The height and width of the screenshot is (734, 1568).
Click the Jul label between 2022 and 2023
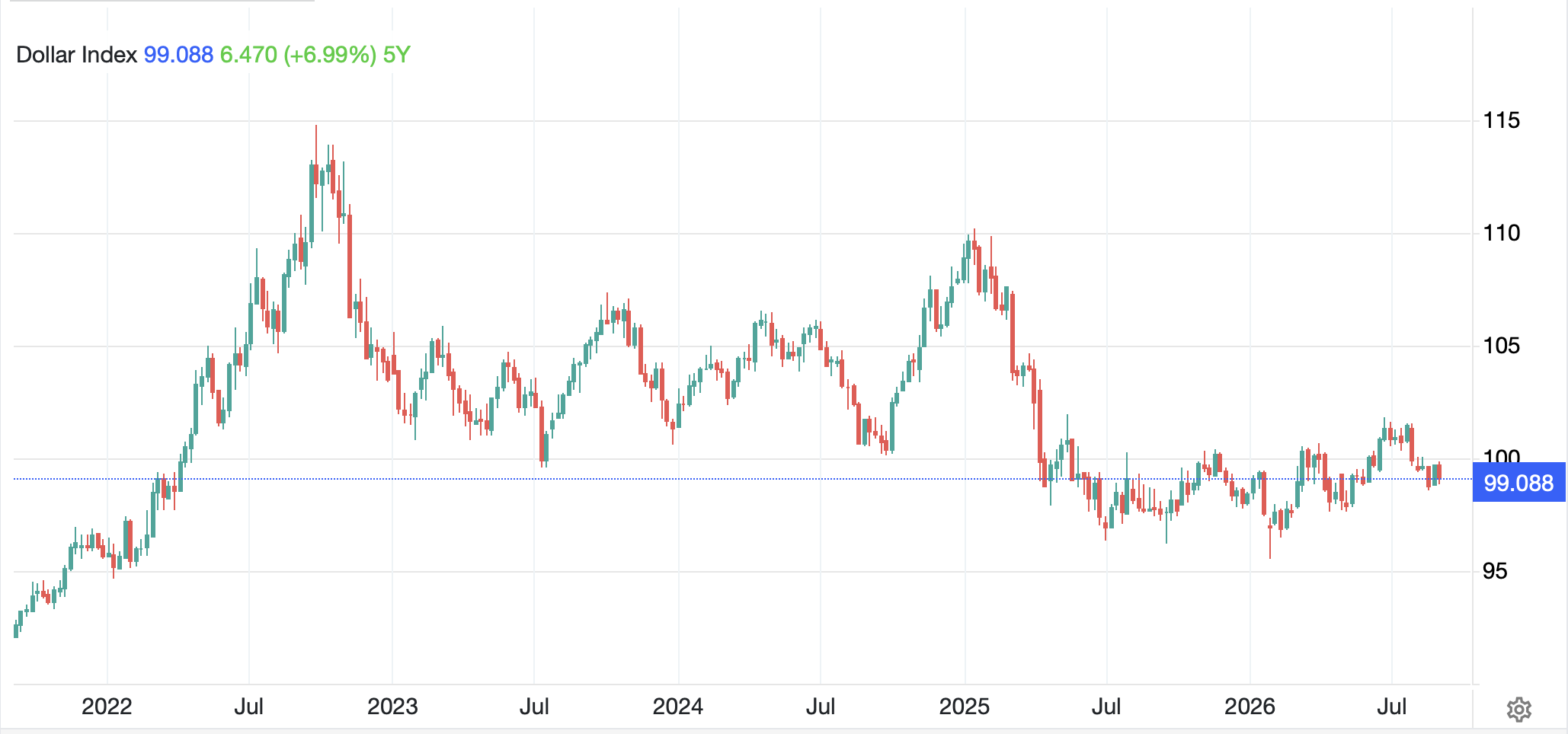click(x=248, y=707)
